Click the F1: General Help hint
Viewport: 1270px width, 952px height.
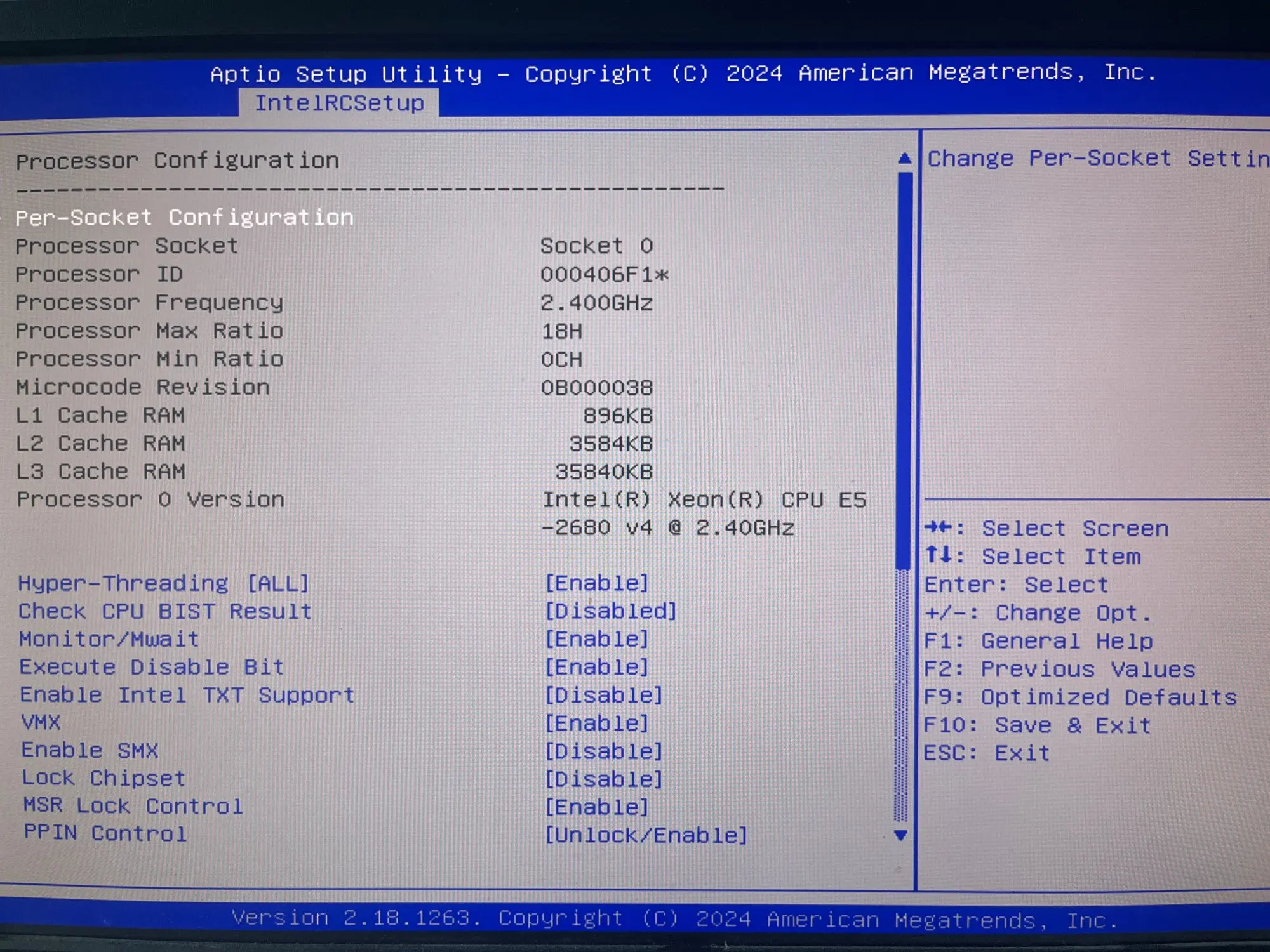click(1038, 641)
